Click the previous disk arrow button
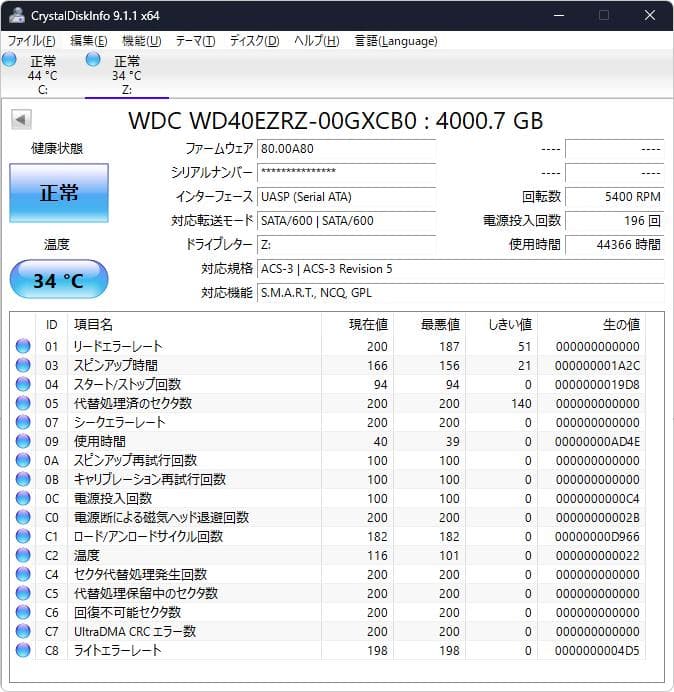 (x=21, y=120)
